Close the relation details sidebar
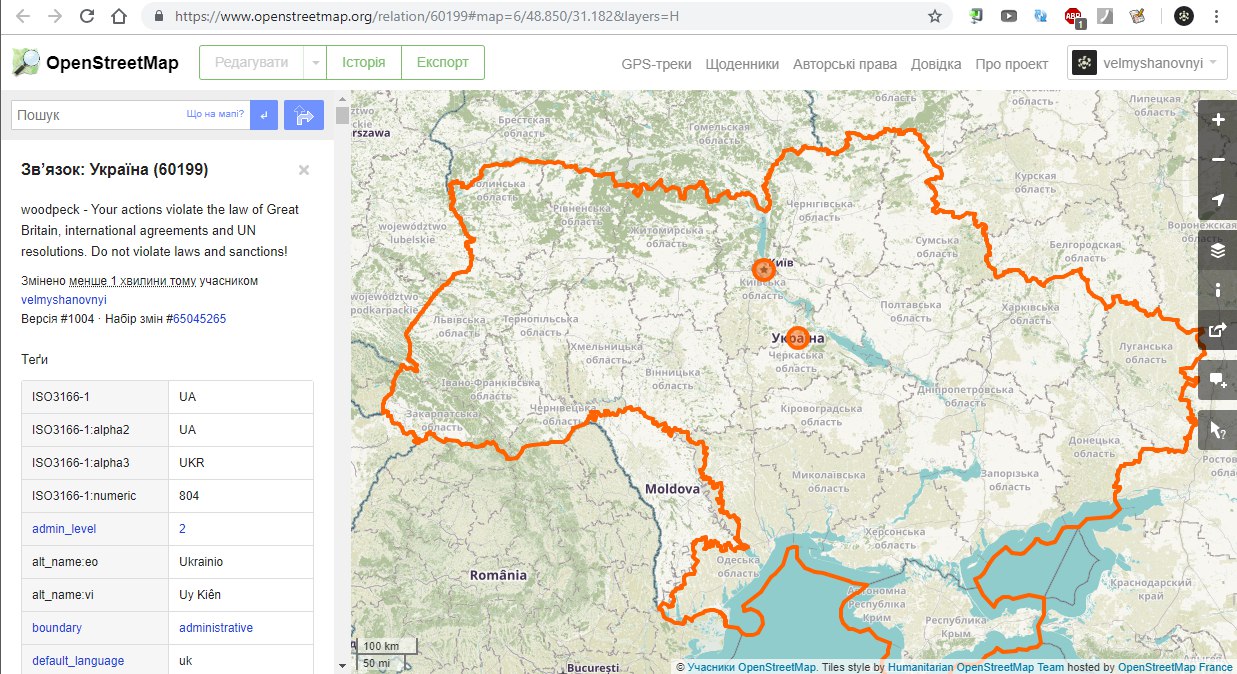Viewport: 1237px width, 674px height. [304, 170]
